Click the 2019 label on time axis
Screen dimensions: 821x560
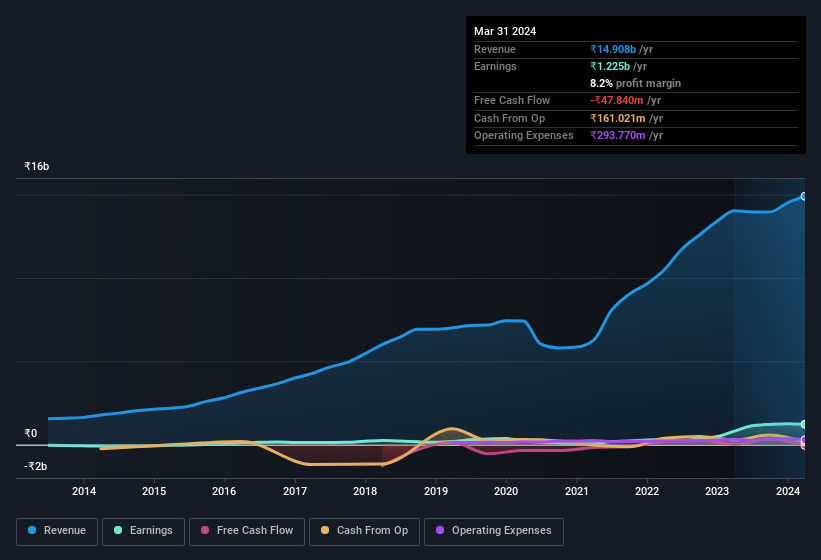pyautogui.click(x=436, y=491)
